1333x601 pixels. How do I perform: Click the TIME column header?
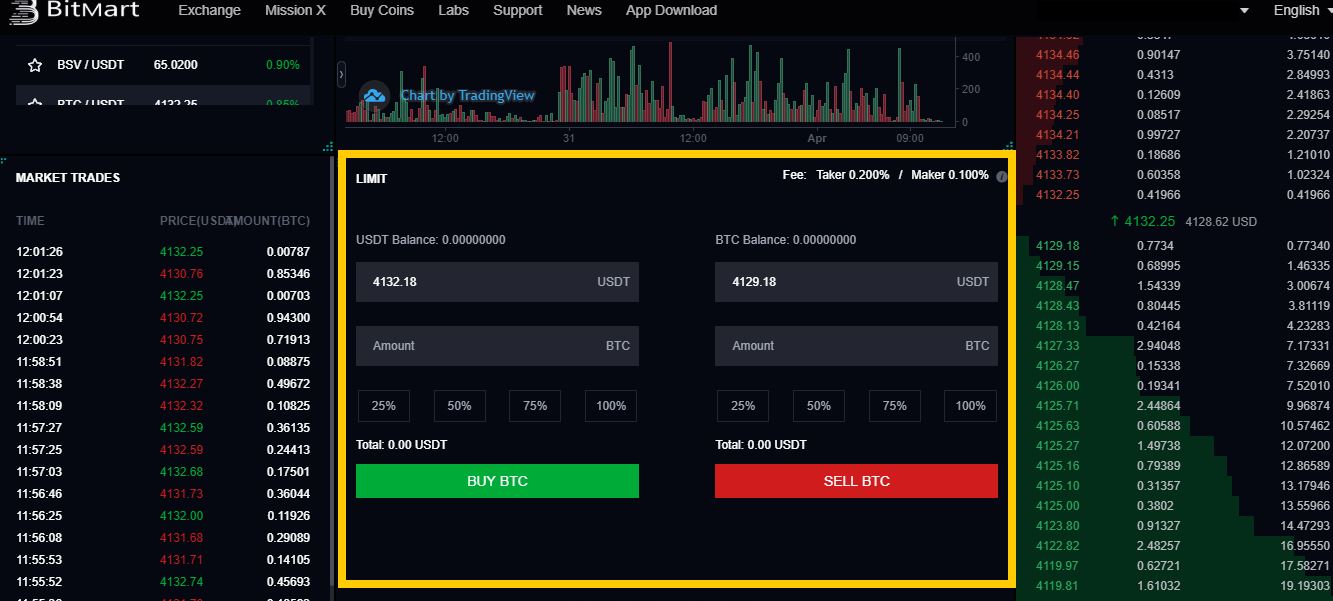30,221
